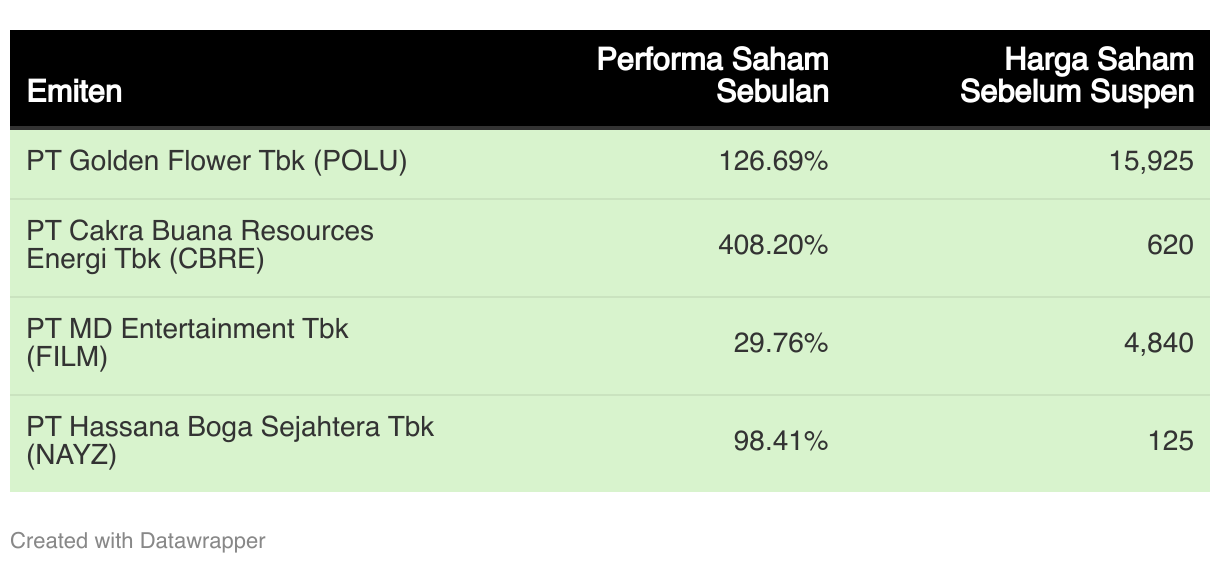Select PT Golden Flower Tbk (POLU) cell
Viewport: 1220px width, 564px height.
[217, 161]
